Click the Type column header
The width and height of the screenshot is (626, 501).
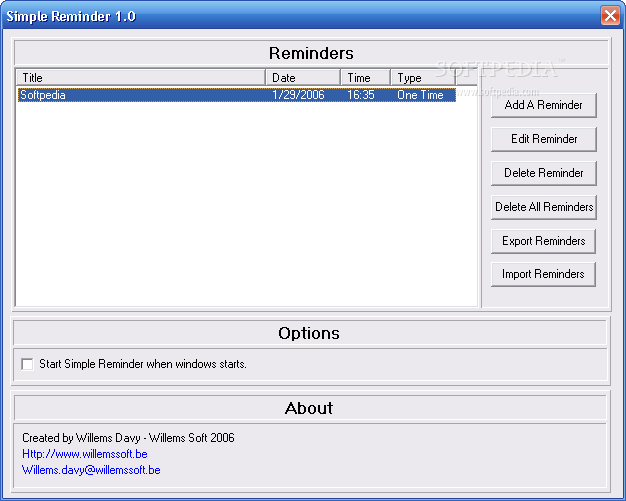(423, 77)
